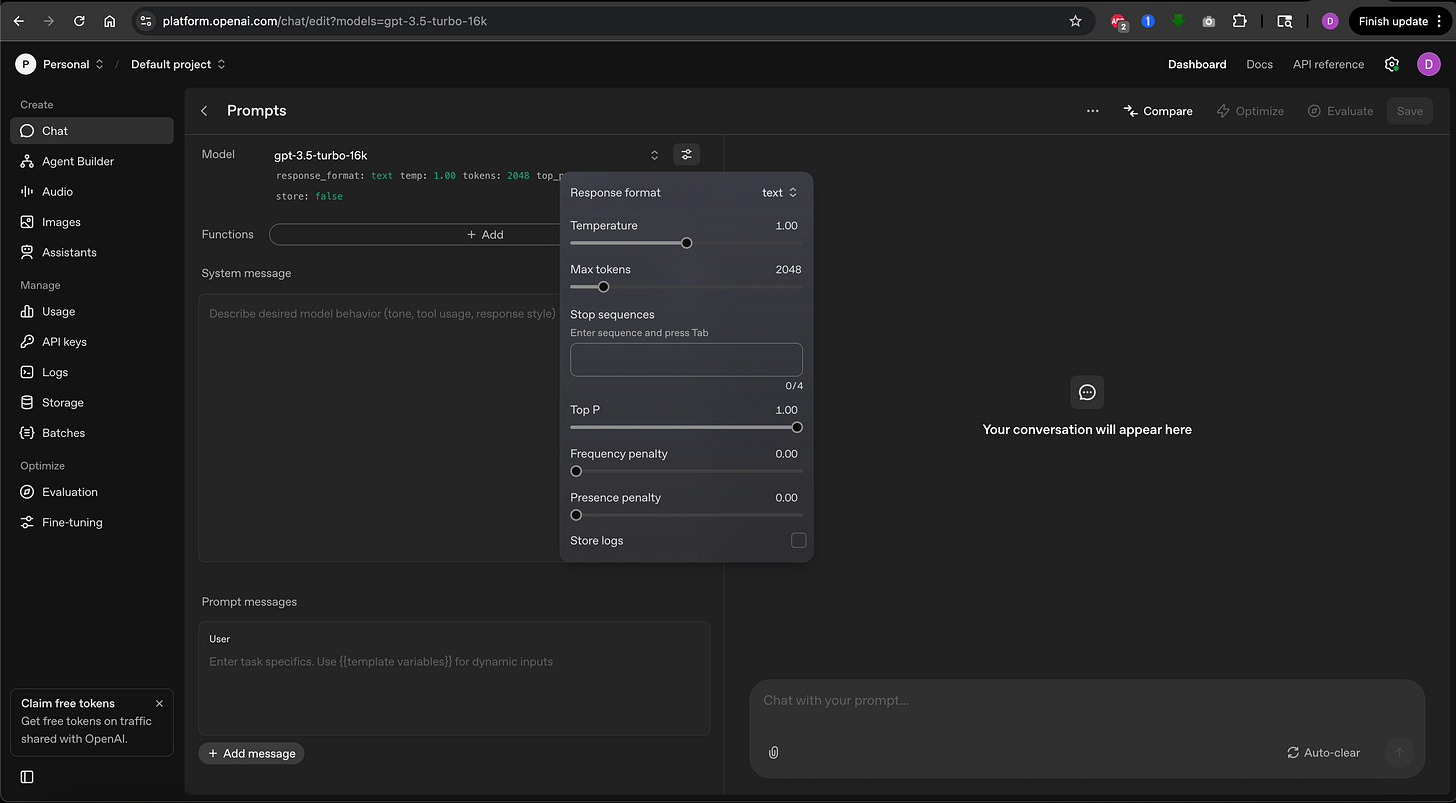This screenshot has width=1456, height=803.
Task: Add a function with the Add button
Action: 485,235
